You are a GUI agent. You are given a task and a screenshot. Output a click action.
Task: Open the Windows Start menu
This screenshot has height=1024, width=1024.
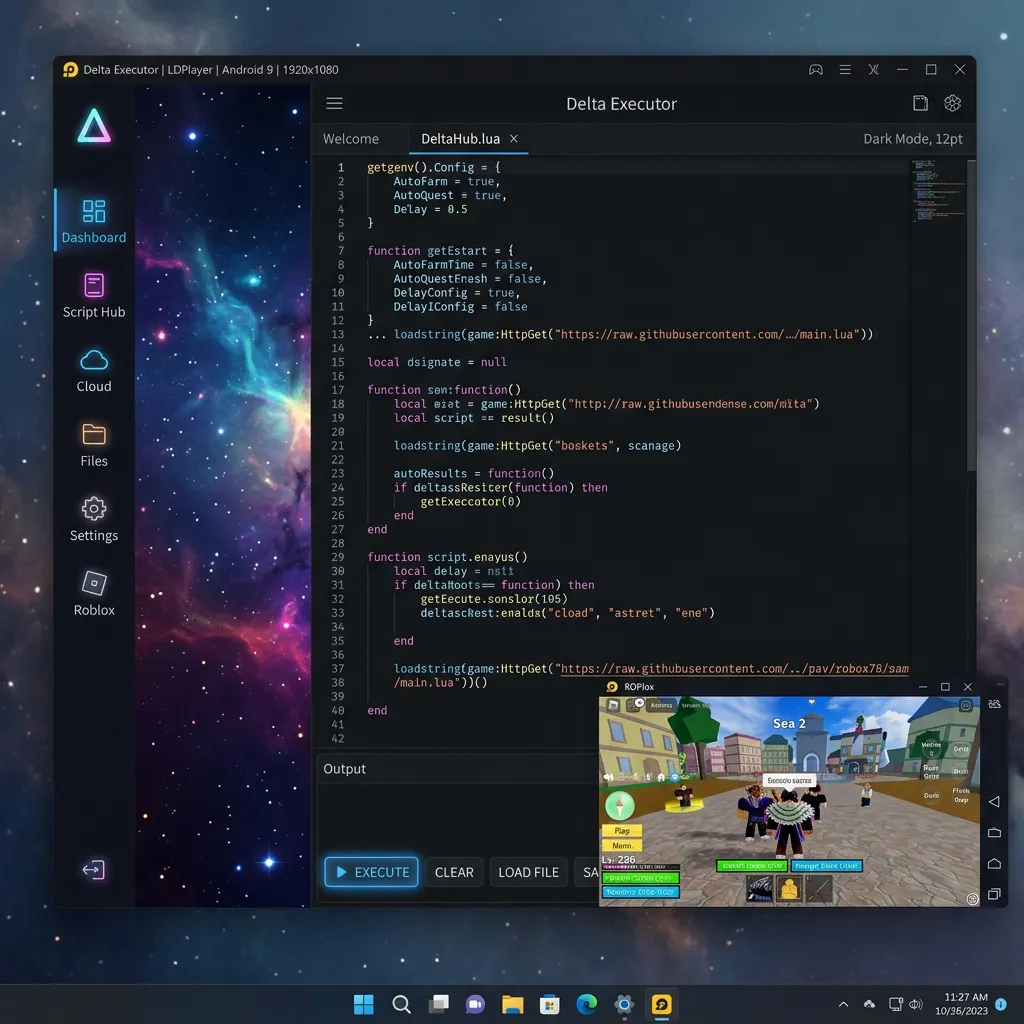[x=364, y=1004]
